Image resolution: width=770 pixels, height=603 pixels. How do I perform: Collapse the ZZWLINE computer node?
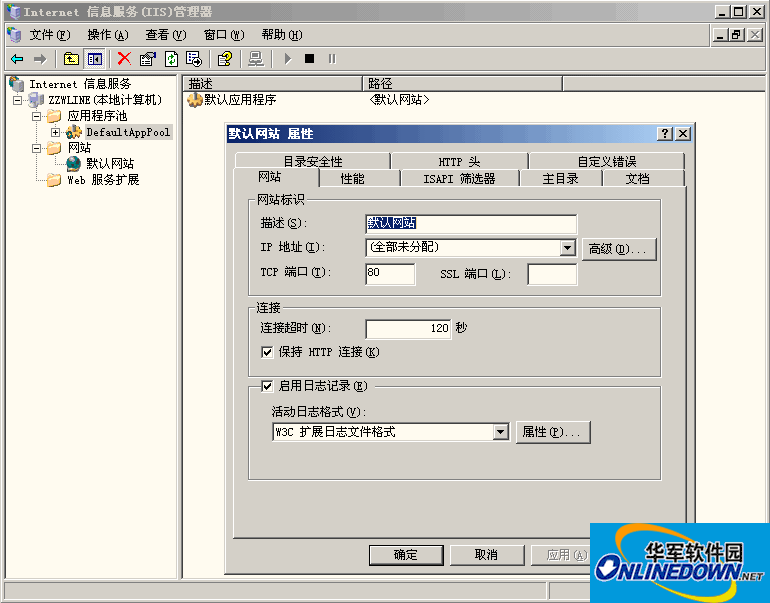point(18,100)
